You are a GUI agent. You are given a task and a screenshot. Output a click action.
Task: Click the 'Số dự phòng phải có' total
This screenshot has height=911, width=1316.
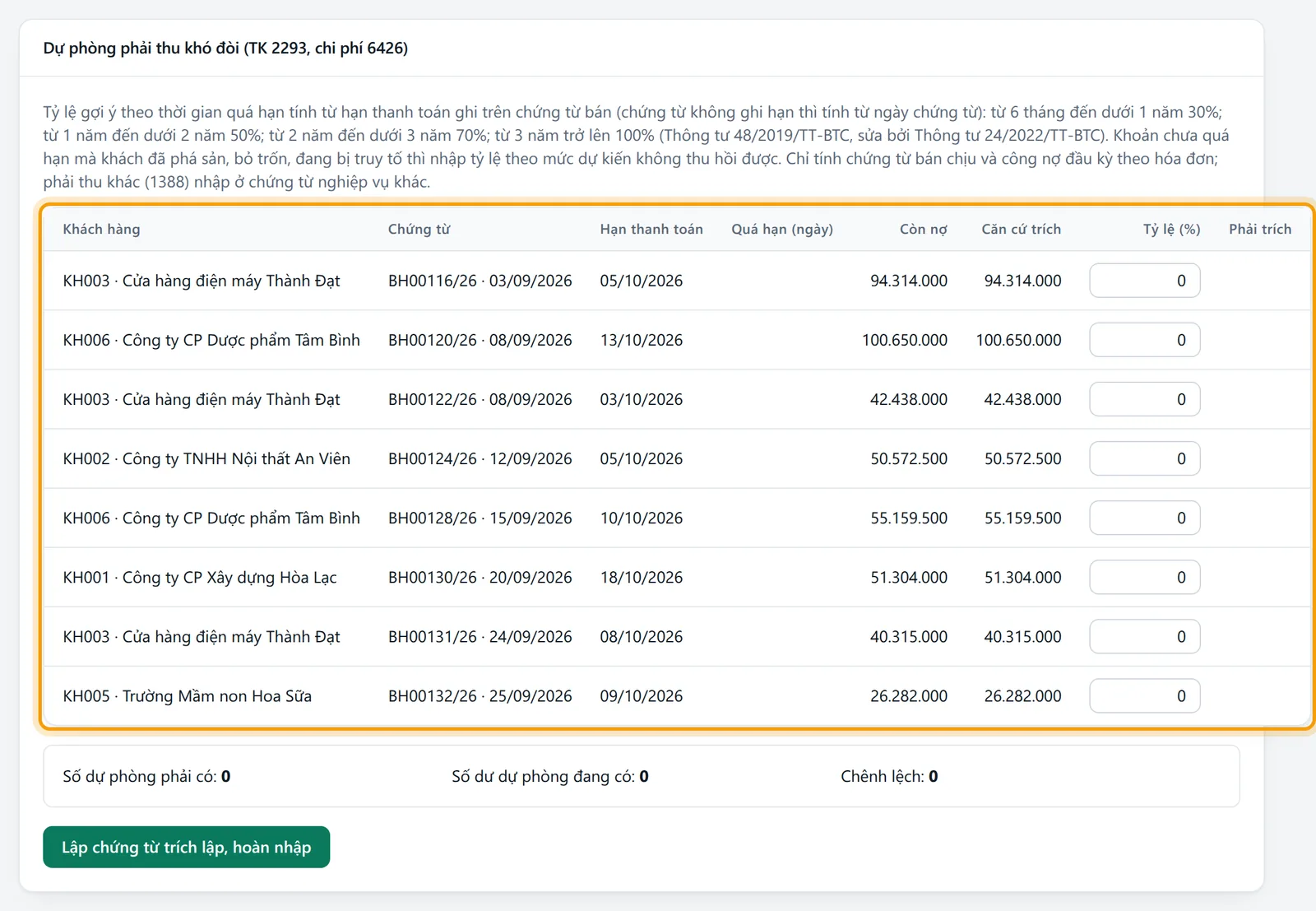pyautogui.click(x=146, y=776)
